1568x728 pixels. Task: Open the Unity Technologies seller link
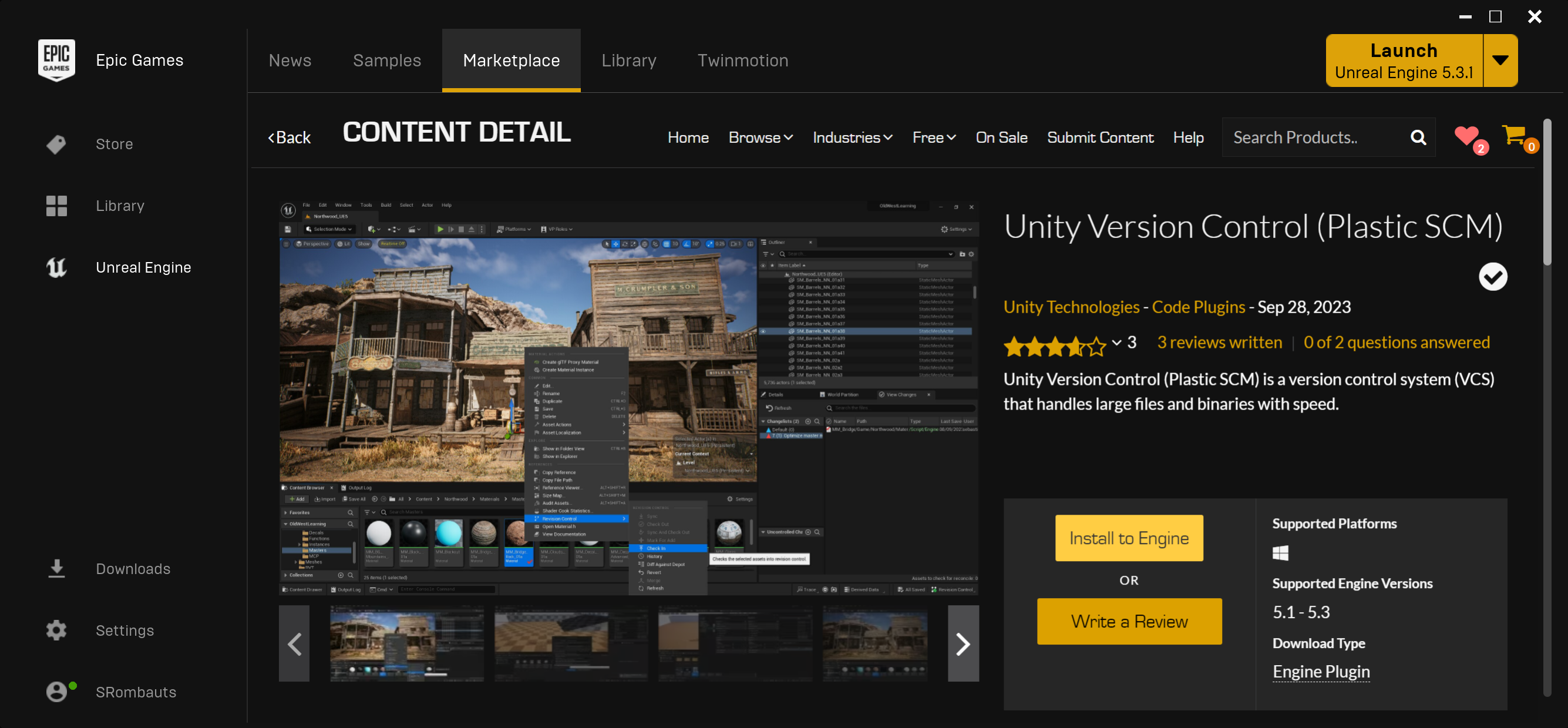[1071, 307]
